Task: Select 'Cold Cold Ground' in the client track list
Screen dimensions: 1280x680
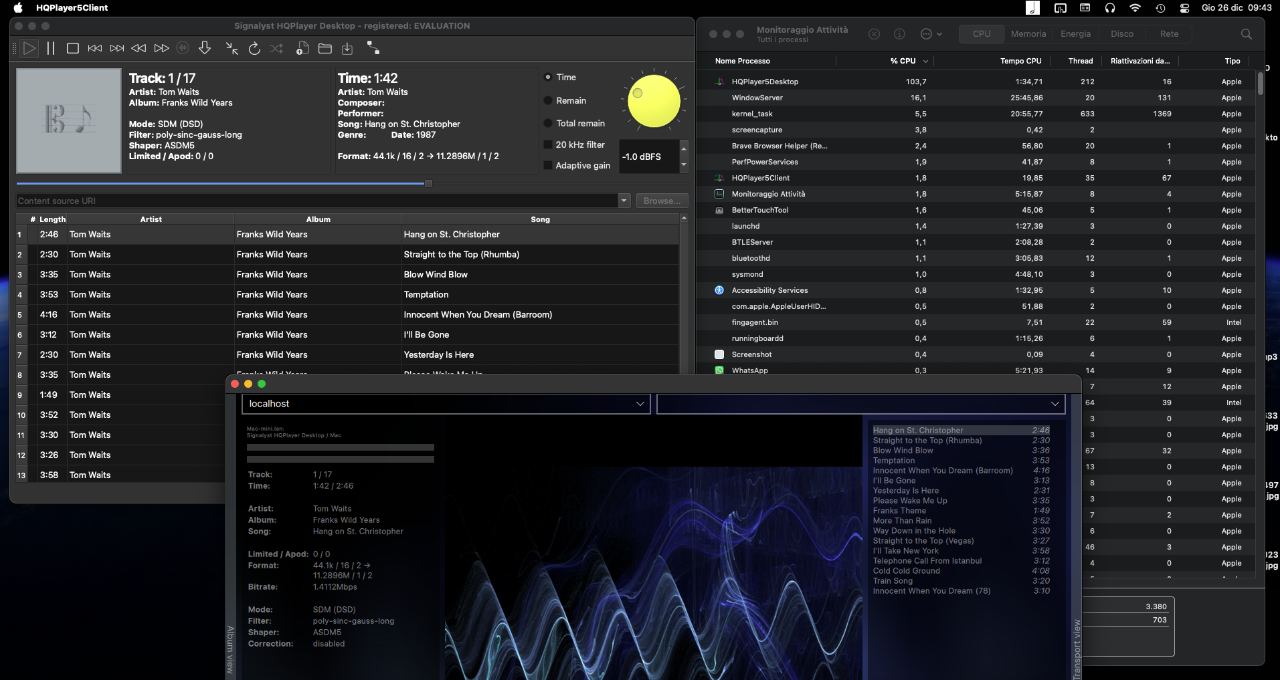Action: click(961, 571)
